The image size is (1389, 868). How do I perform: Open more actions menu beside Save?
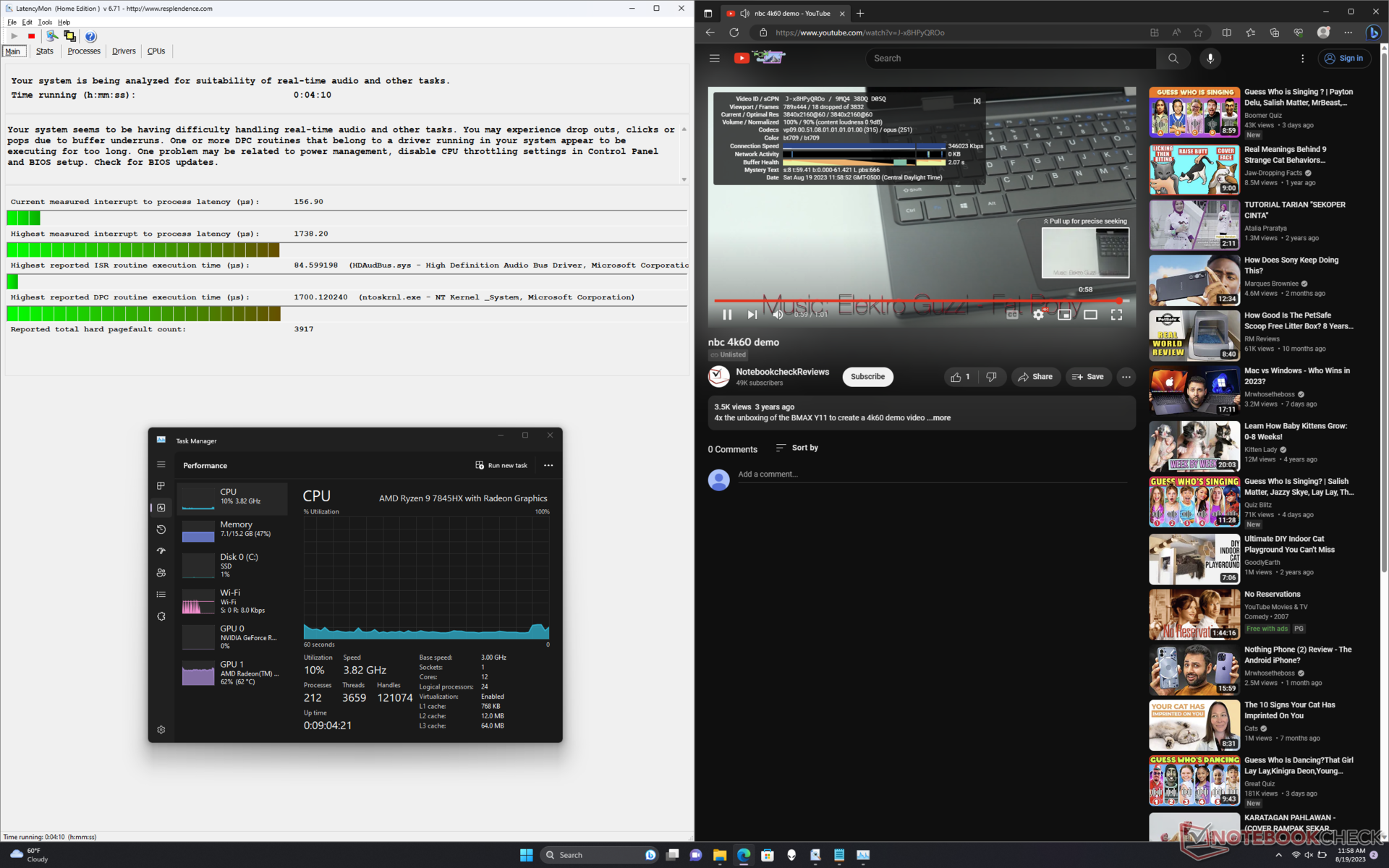pyautogui.click(x=1126, y=377)
